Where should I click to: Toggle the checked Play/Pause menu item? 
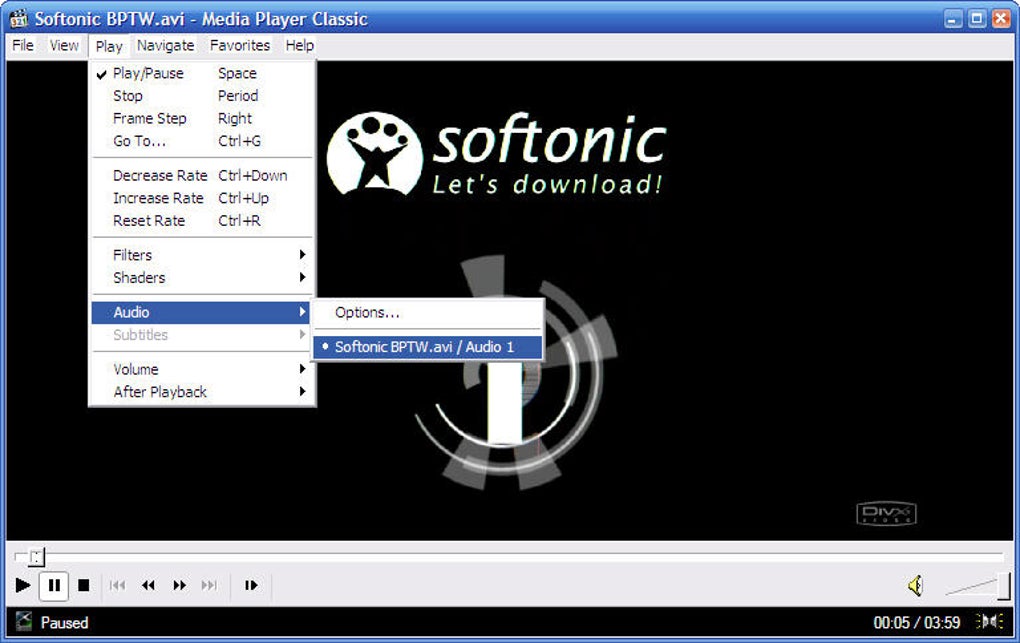pos(202,74)
